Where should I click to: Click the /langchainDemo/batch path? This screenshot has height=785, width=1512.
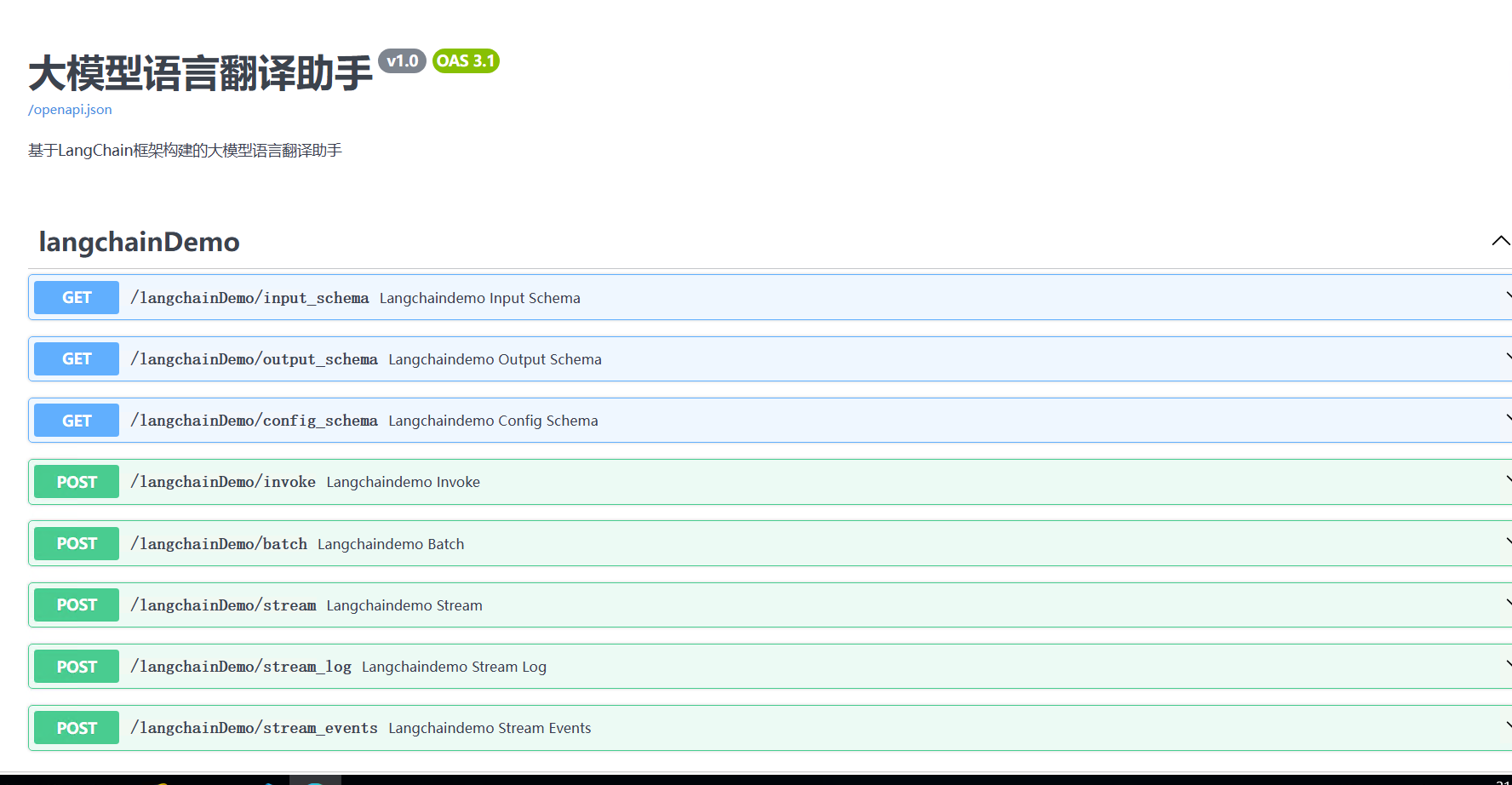219,544
